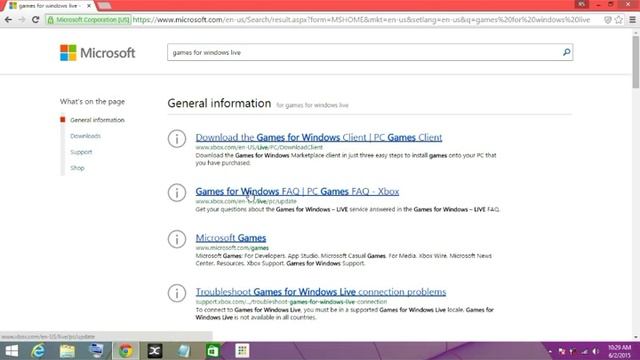Open Games for Windows FAQ link
The width and height of the screenshot is (640, 360).
pyautogui.click(x=297, y=191)
